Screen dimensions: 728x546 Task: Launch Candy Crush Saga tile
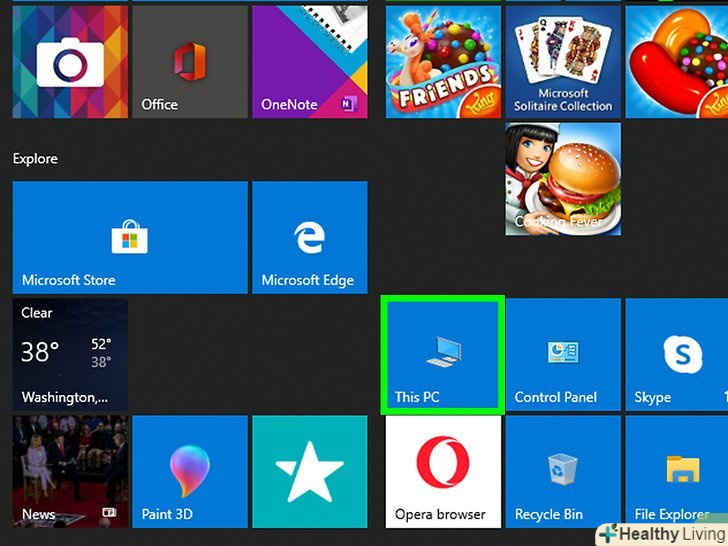[x=676, y=62]
